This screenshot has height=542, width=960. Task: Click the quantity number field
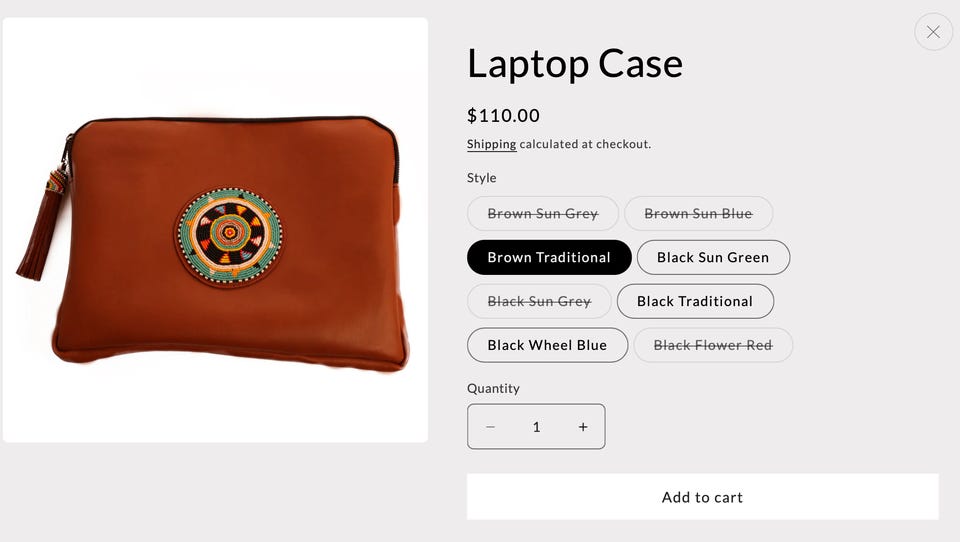coord(536,427)
